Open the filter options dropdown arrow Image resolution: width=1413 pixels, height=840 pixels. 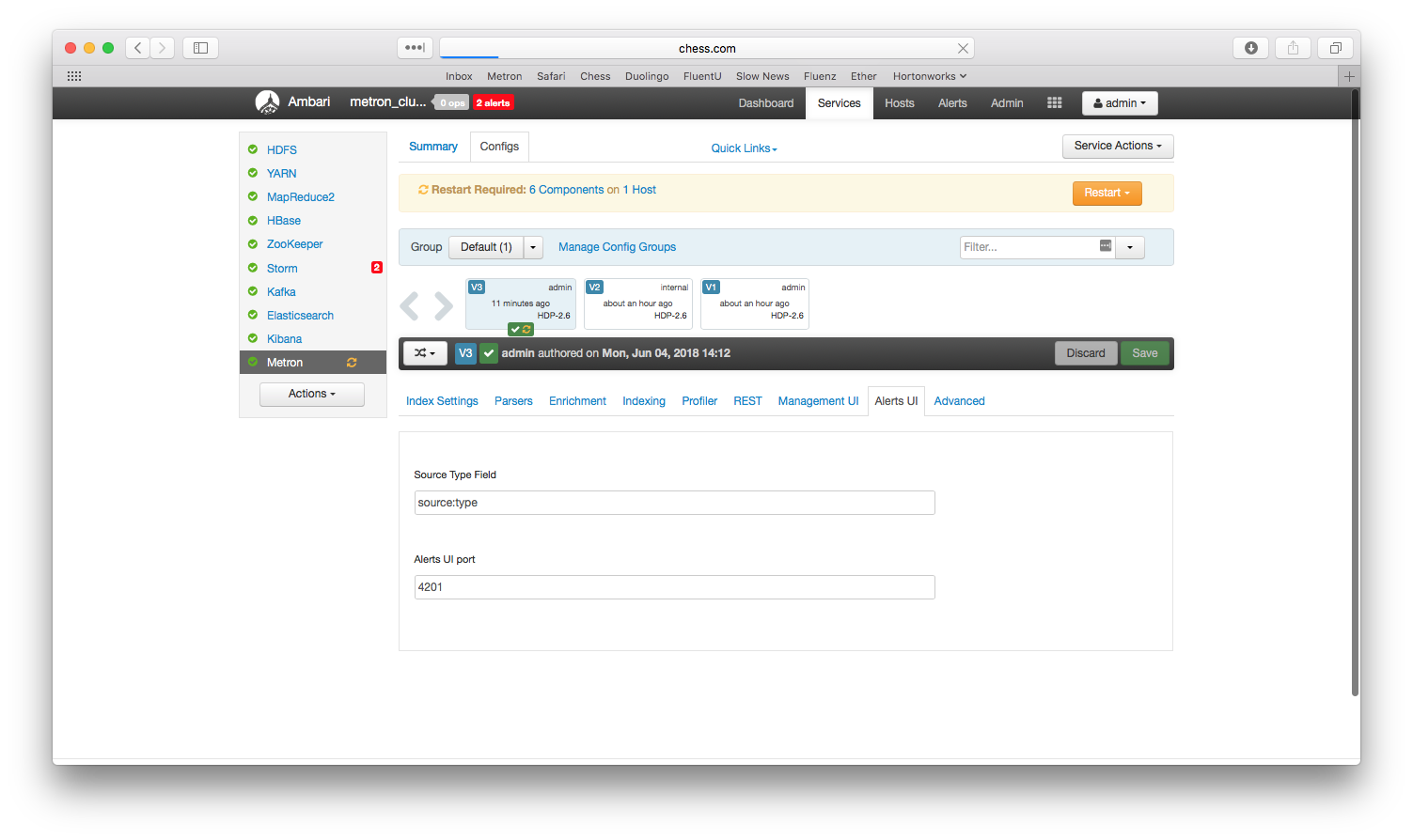[1130, 247]
